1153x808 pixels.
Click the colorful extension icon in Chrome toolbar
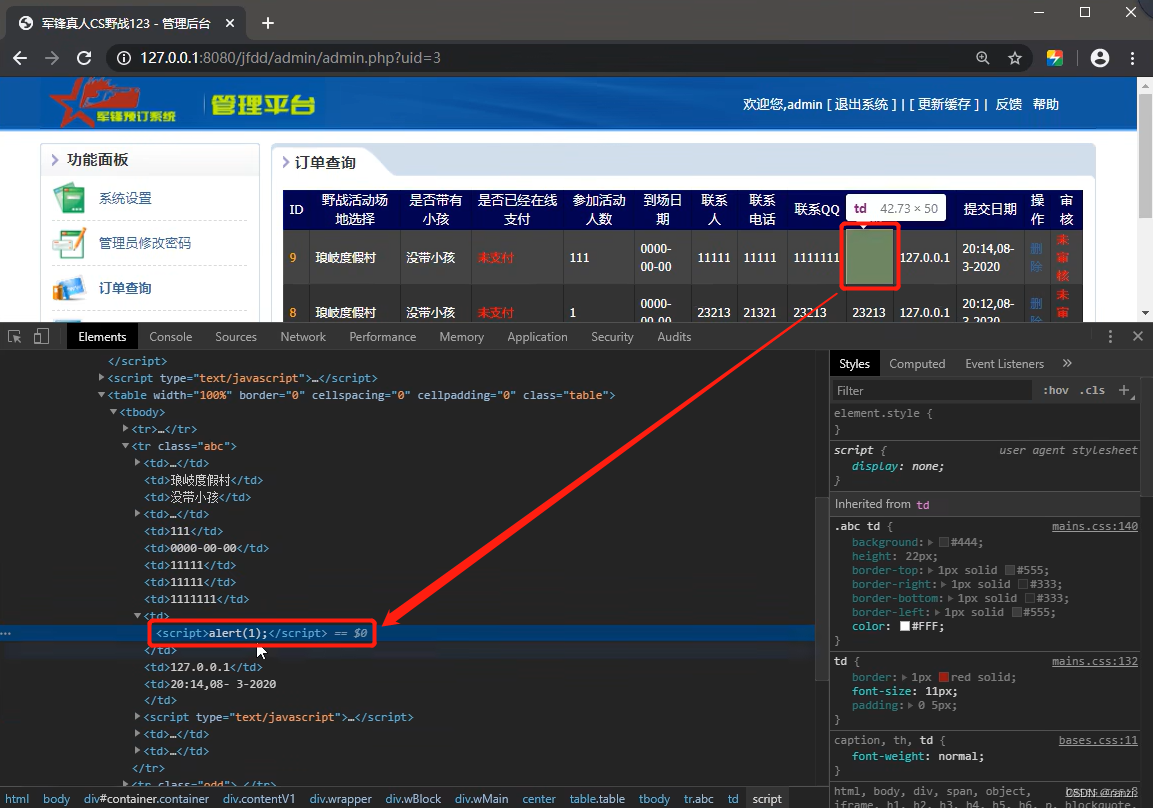point(1054,58)
